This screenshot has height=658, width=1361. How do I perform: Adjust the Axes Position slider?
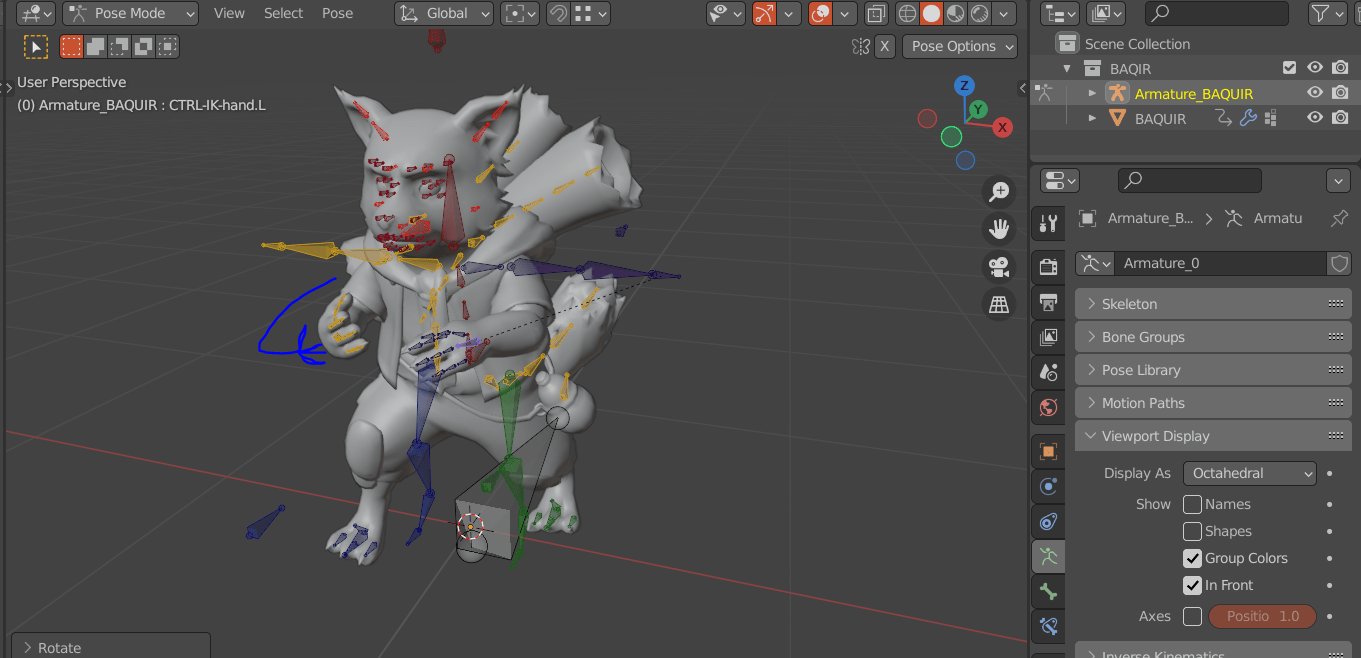pyautogui.click(x=1262, y=616)
